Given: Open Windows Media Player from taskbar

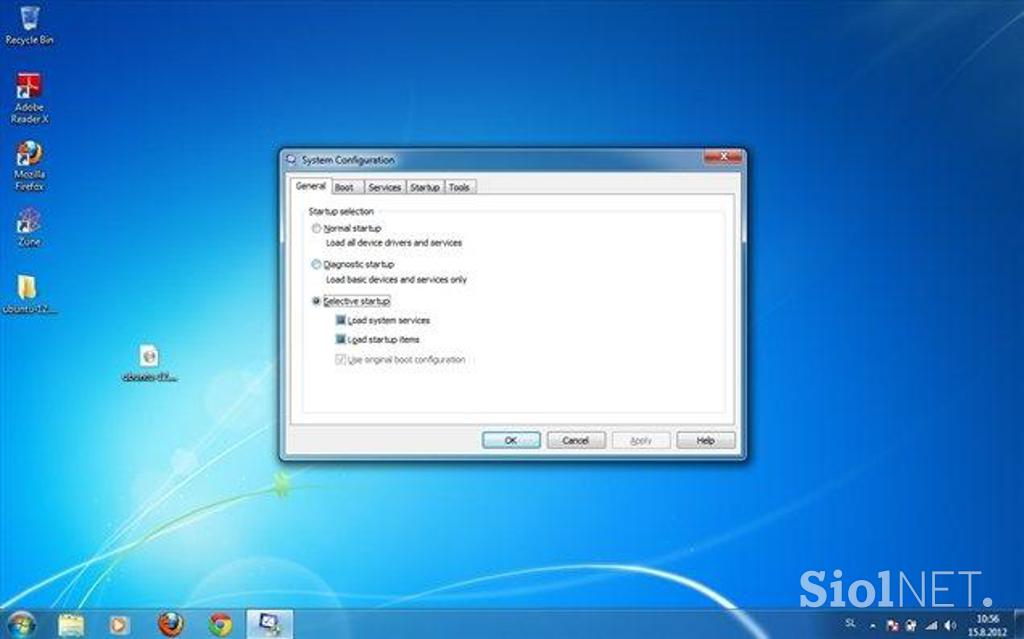Looking at the screenshot, I should pyautogui.click(x=119, y=624).
